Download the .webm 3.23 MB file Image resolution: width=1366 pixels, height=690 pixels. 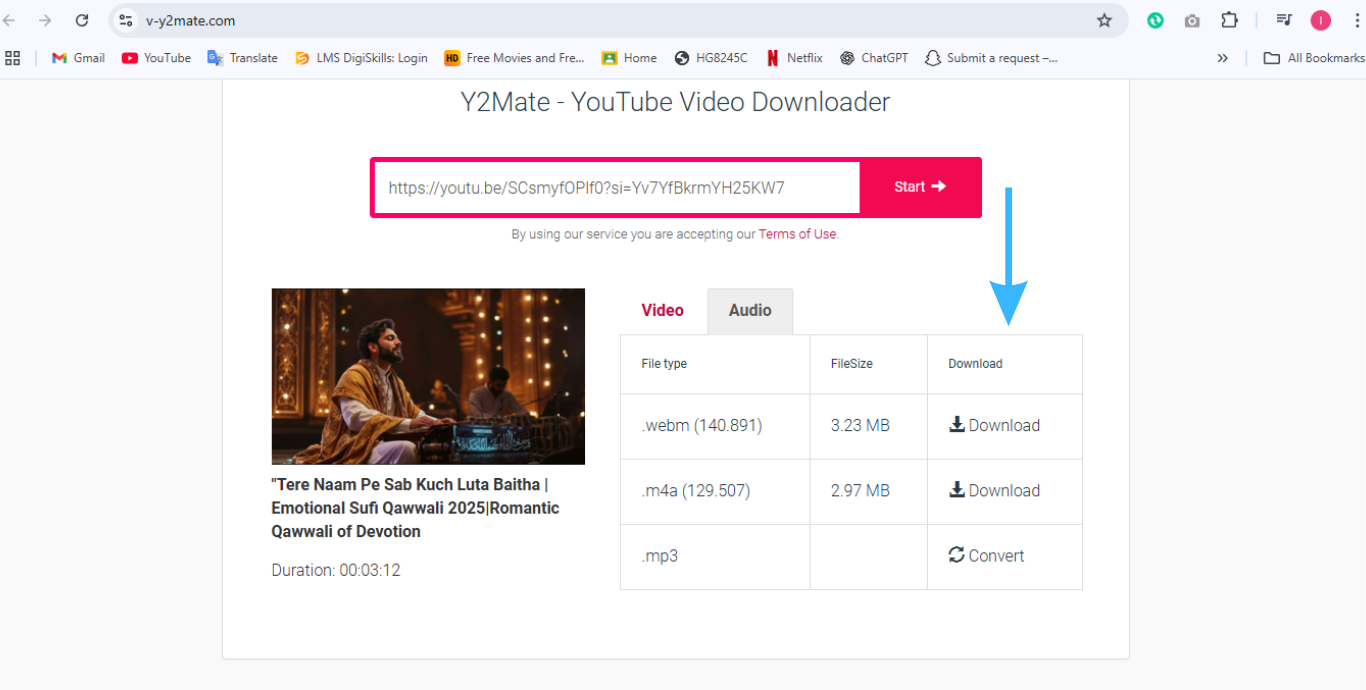coord(995,425)
